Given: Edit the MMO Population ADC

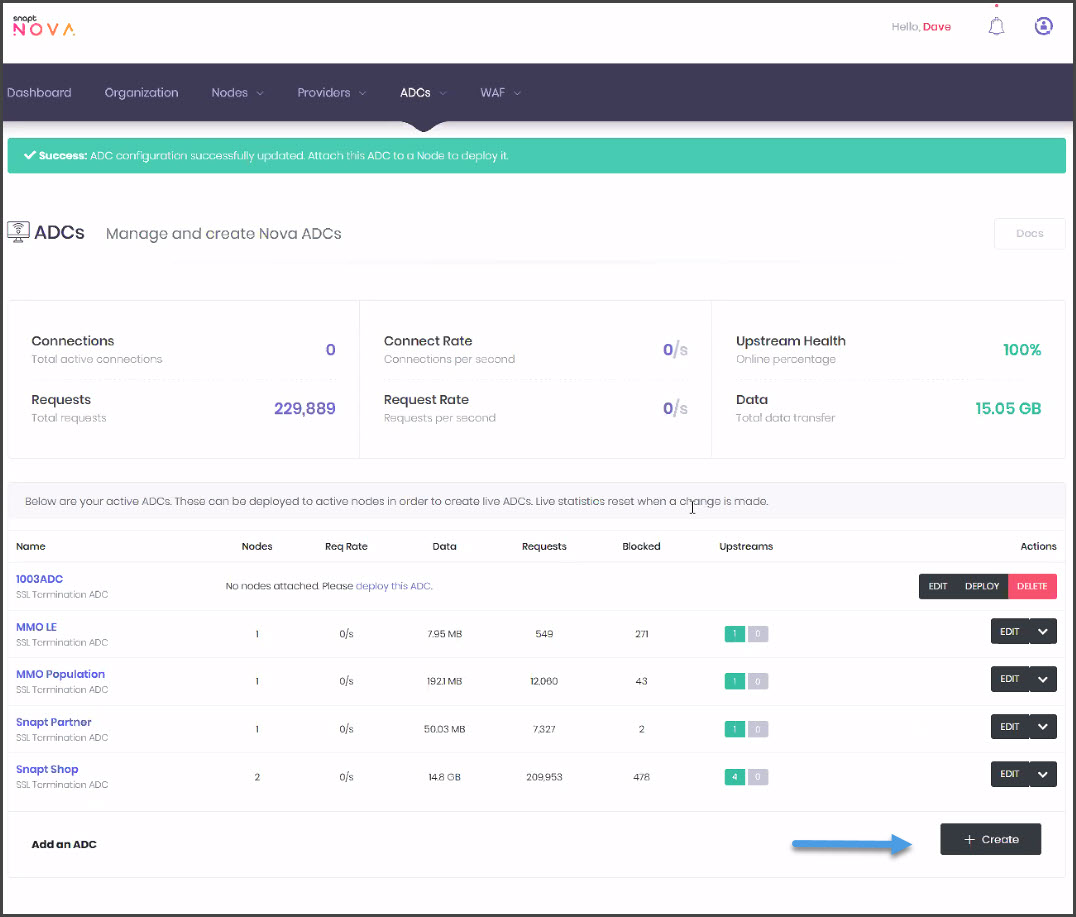Looking at the screenshot, I should tap(1009, 679).
